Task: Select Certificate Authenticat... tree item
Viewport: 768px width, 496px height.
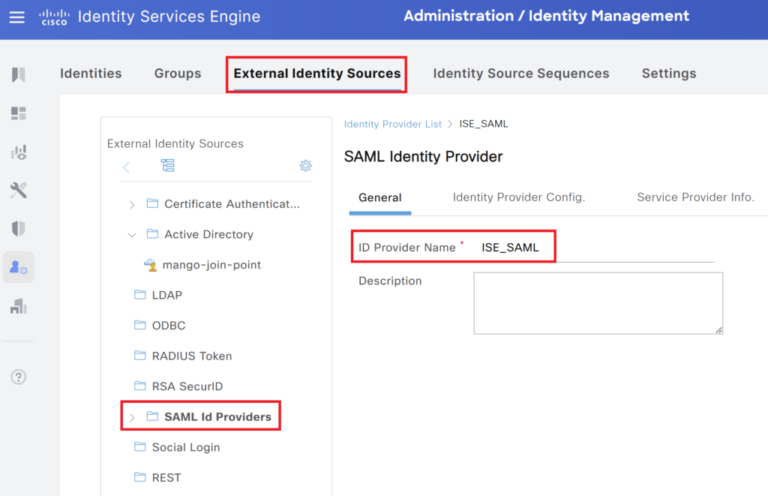Action: tap(232, 204)
